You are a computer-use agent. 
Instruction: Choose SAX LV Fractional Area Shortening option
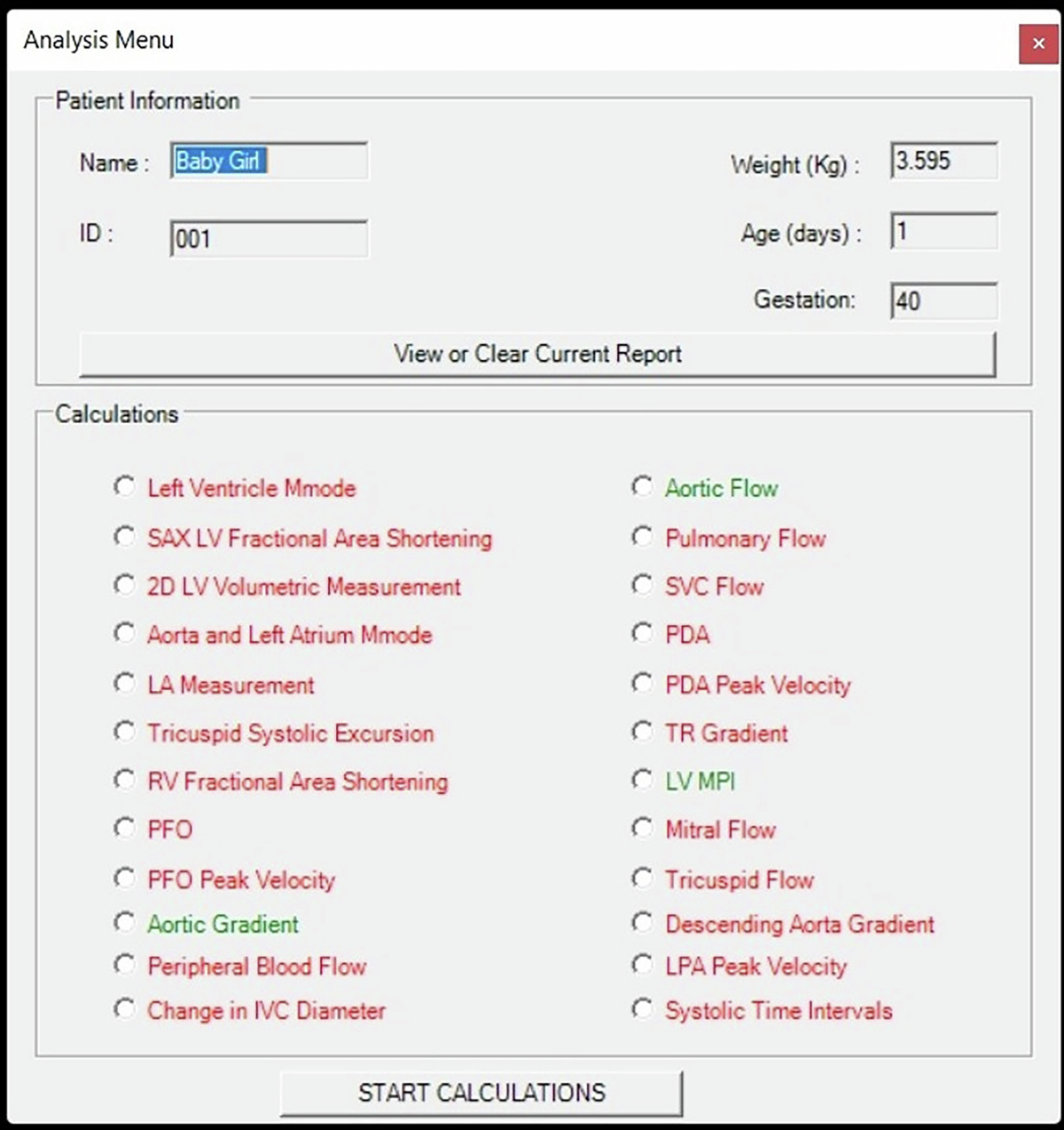tap(125, 538)
